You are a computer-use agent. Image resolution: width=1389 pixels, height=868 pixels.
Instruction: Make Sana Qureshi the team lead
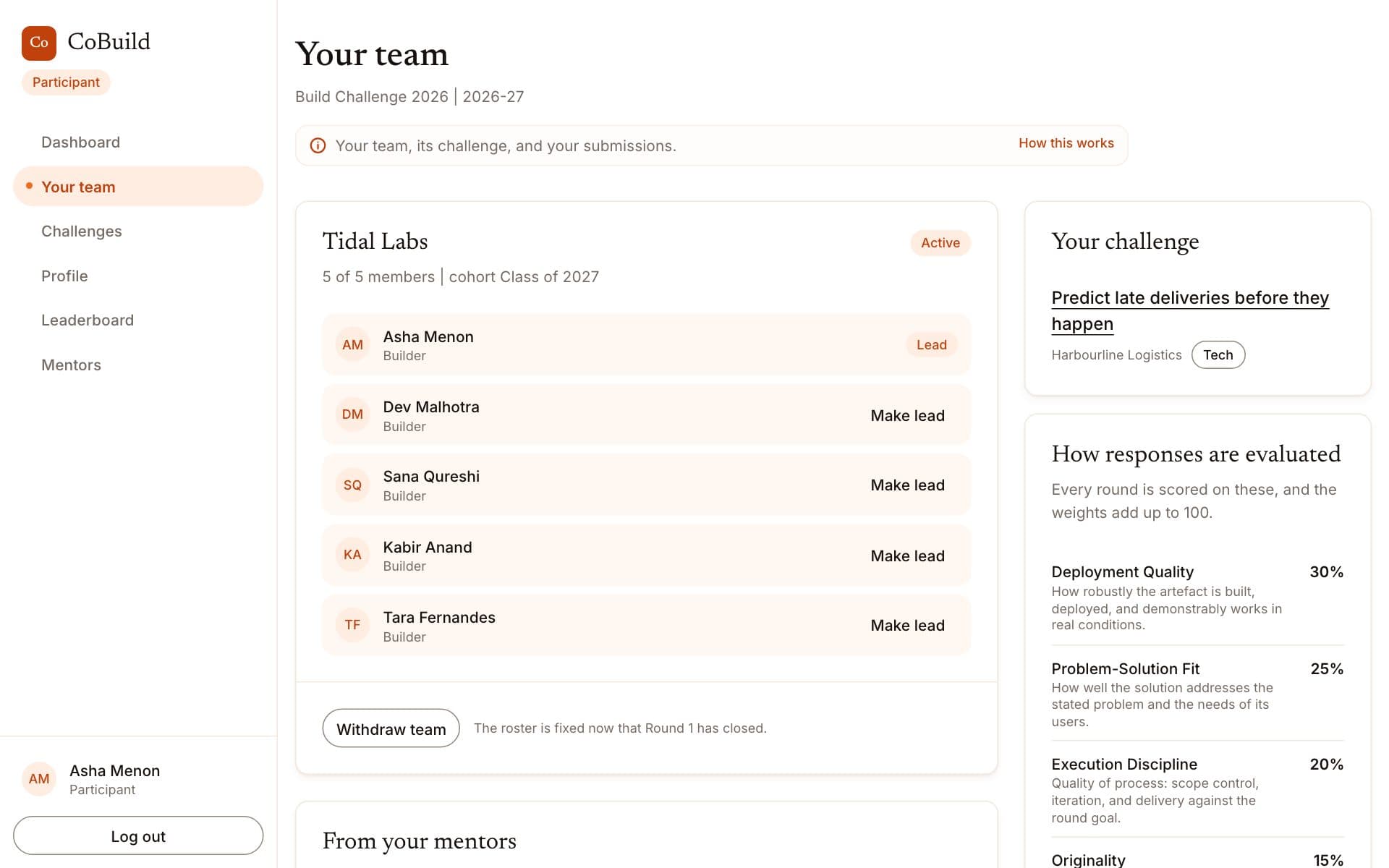(907, 485)
